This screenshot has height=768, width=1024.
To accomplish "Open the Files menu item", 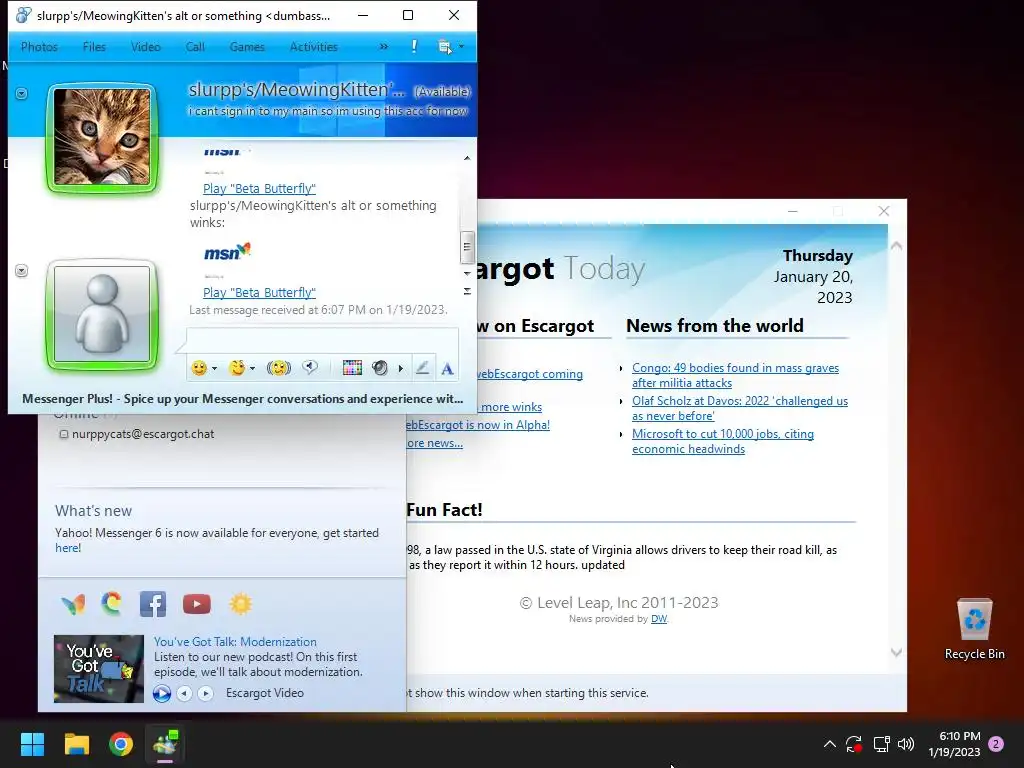I will 94,47.
